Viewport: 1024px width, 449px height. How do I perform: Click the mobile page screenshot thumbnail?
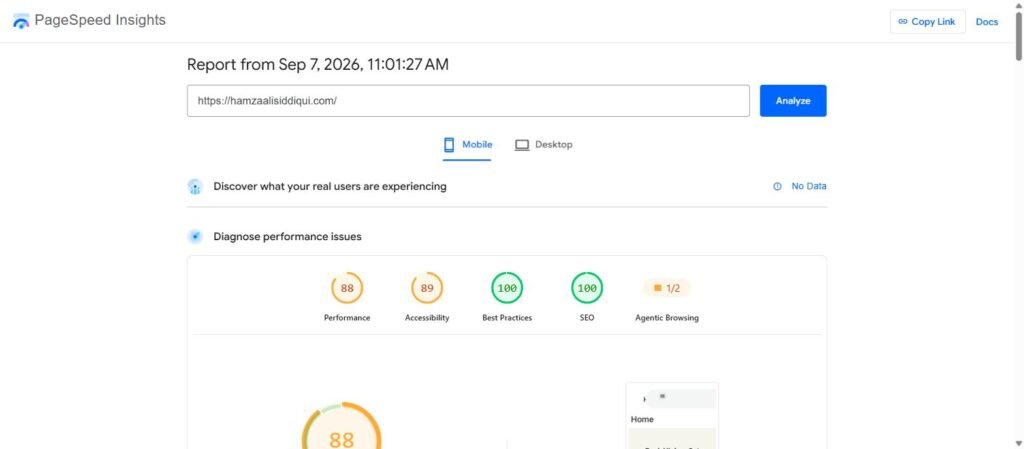(x=672, y=416)
